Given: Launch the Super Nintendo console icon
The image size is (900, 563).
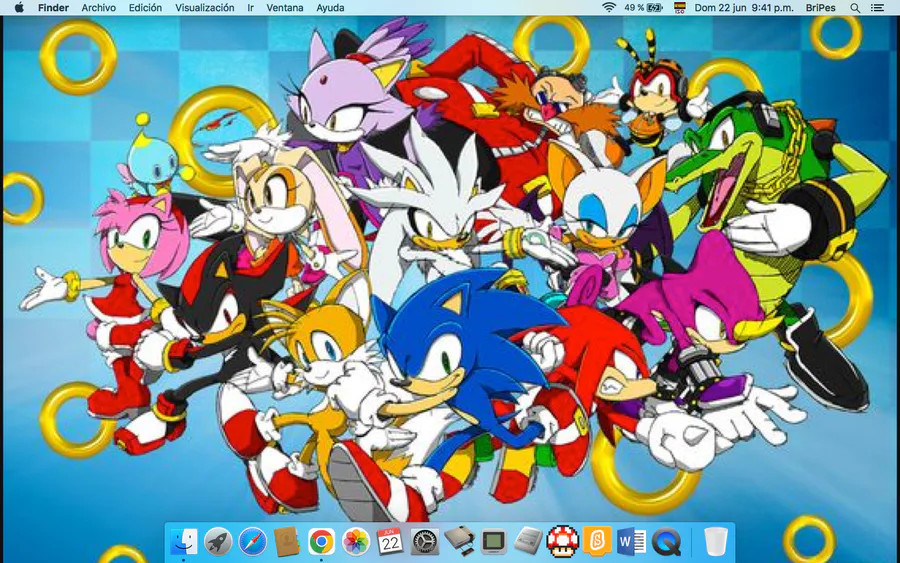Looking at the screenshot, I should pyautogui.click(x=528, y=541).
